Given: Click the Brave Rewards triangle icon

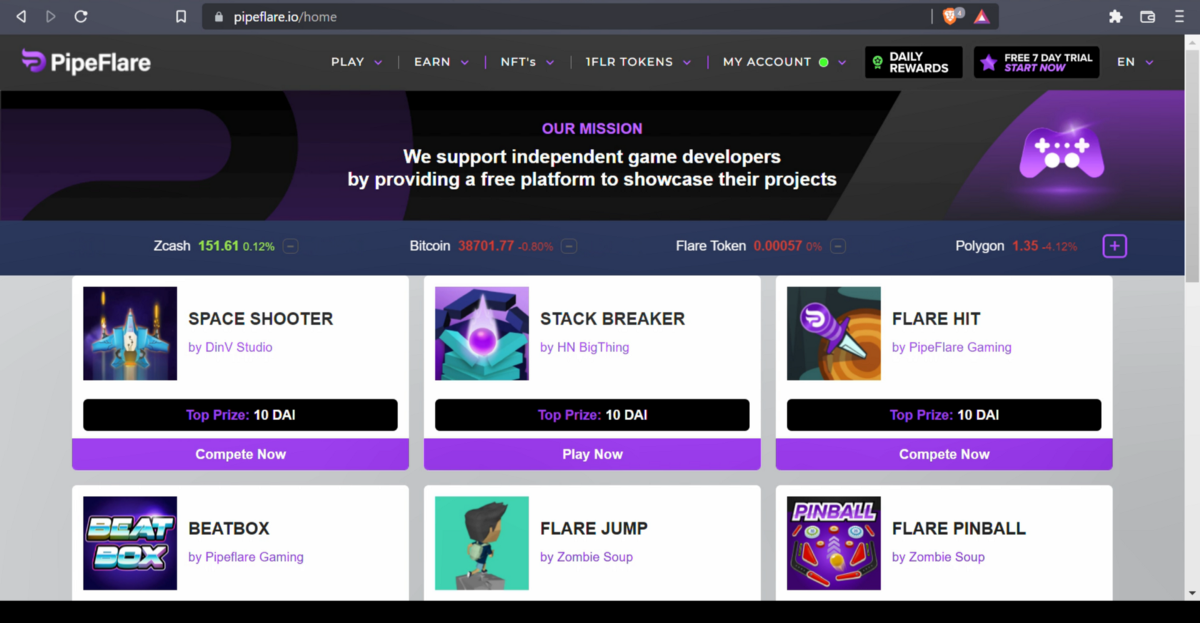Looking at the screenshot, I should (x=982, y=16).
